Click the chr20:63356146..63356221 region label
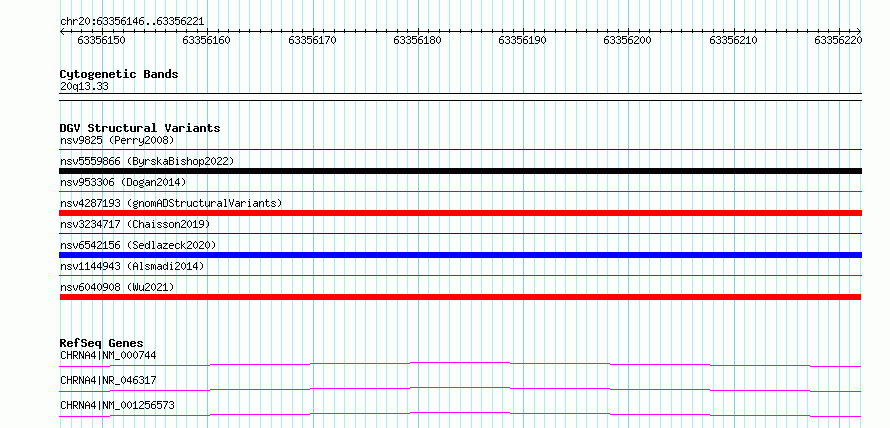The image size is (890, 428). click(132, 22)
